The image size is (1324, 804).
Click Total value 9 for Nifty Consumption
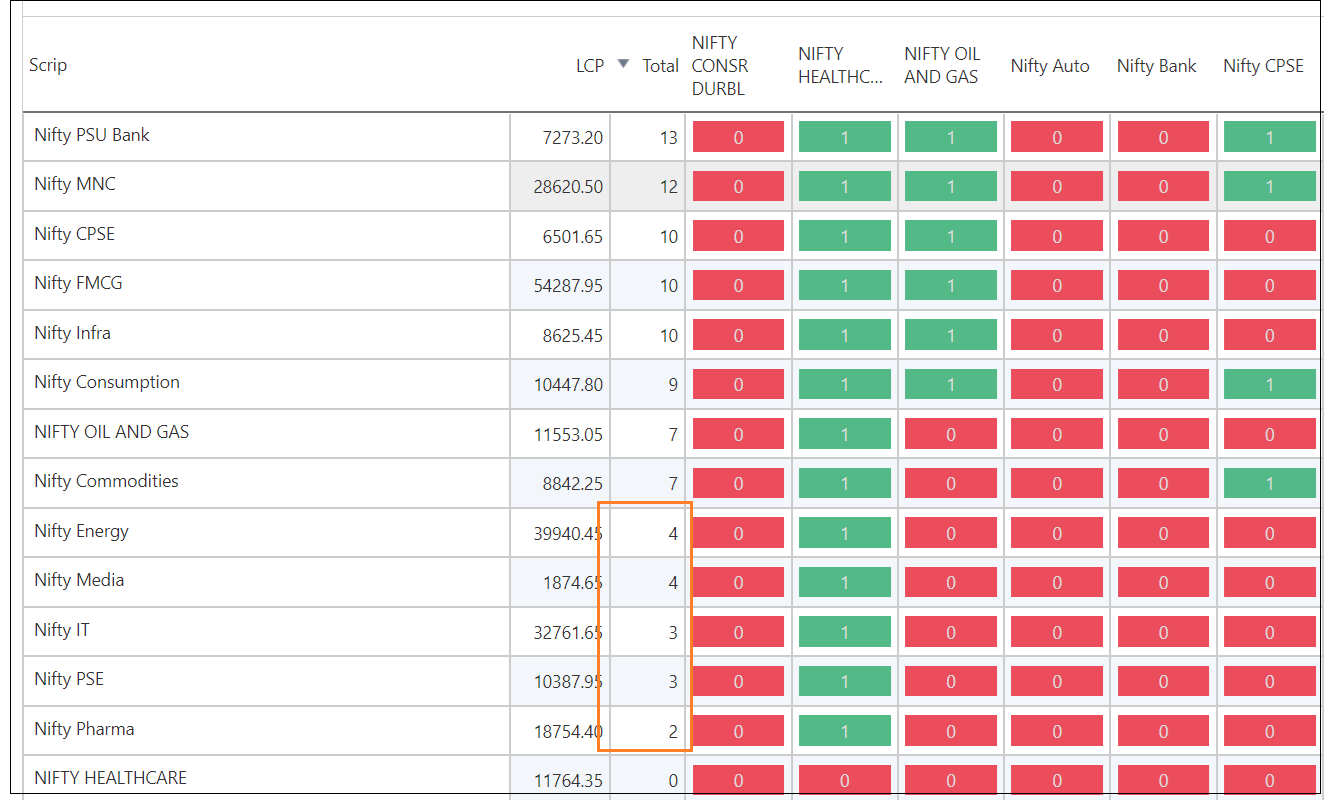673,385
